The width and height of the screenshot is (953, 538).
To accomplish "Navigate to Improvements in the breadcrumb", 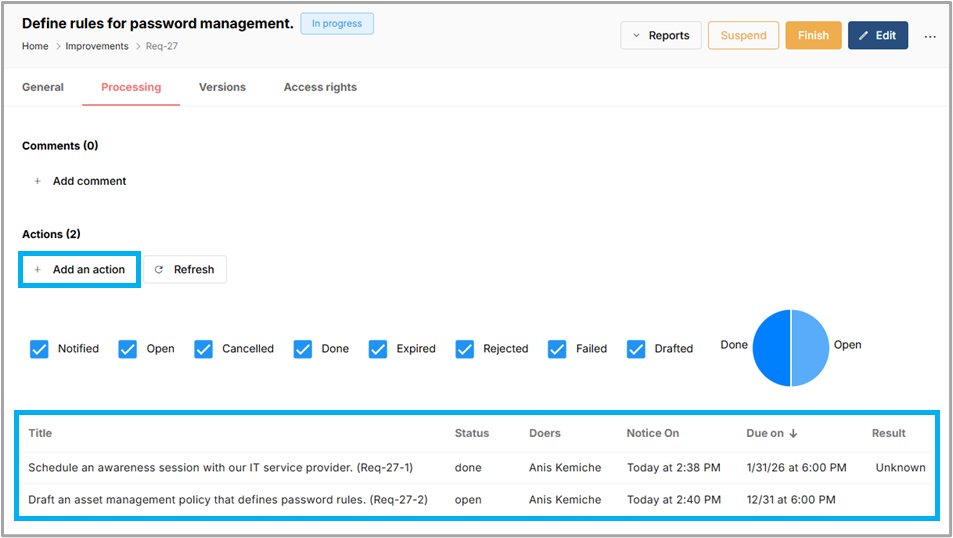I will (97, 46).
